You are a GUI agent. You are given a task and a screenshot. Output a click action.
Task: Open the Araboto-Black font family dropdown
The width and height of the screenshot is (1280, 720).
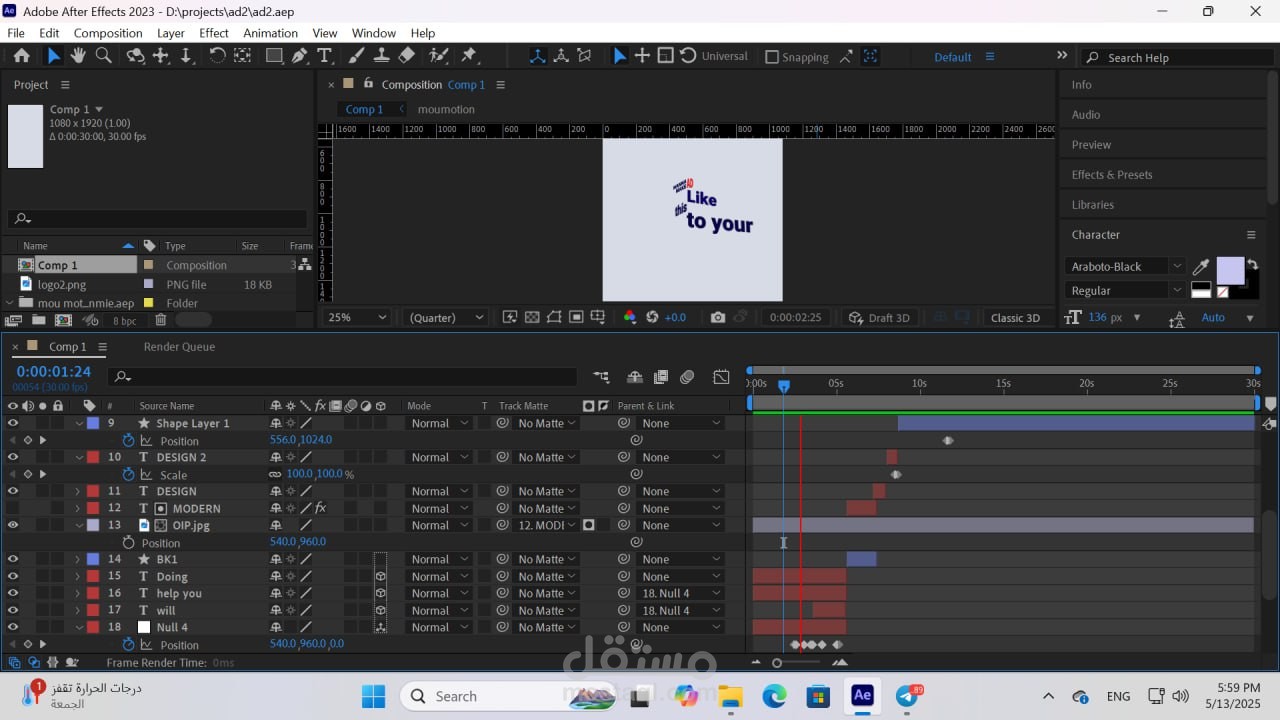point(1125,266)
